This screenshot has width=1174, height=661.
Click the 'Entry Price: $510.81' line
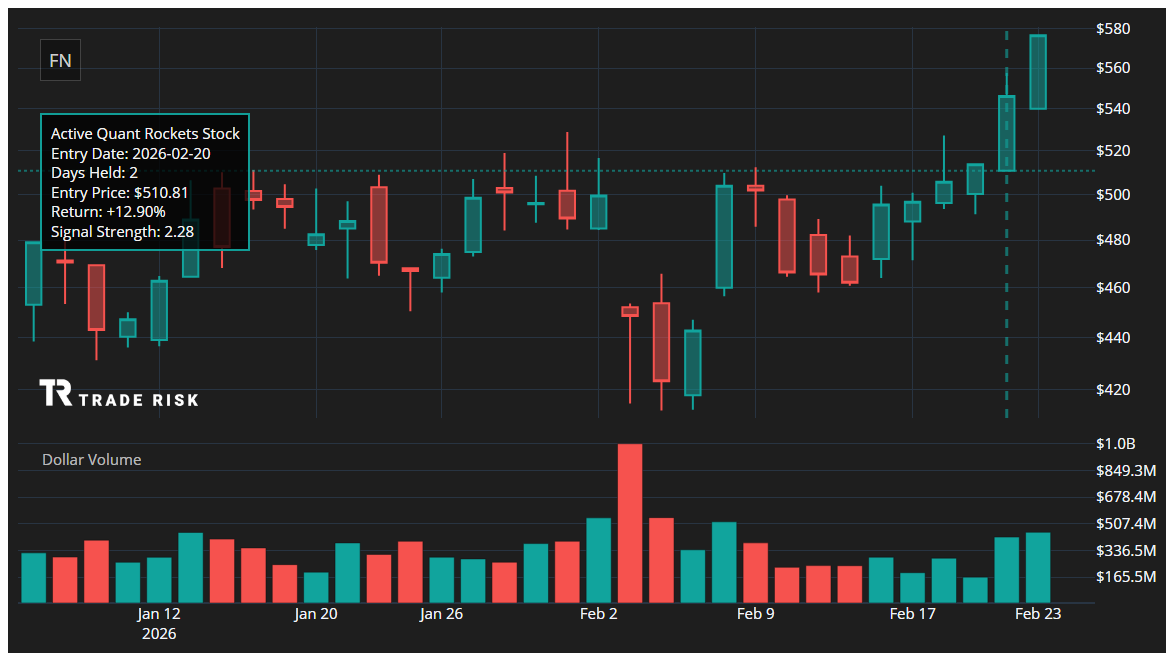[120, 192]
